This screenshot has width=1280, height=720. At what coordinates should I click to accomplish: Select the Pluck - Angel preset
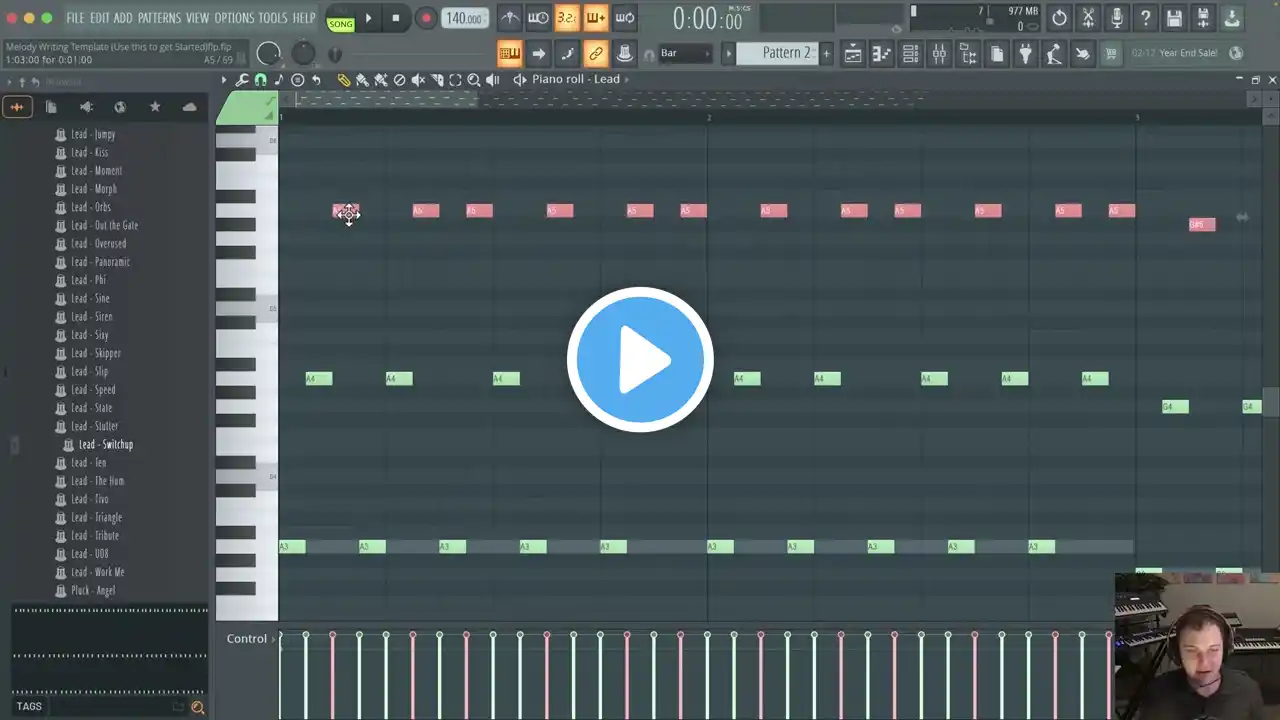[93, 590]
